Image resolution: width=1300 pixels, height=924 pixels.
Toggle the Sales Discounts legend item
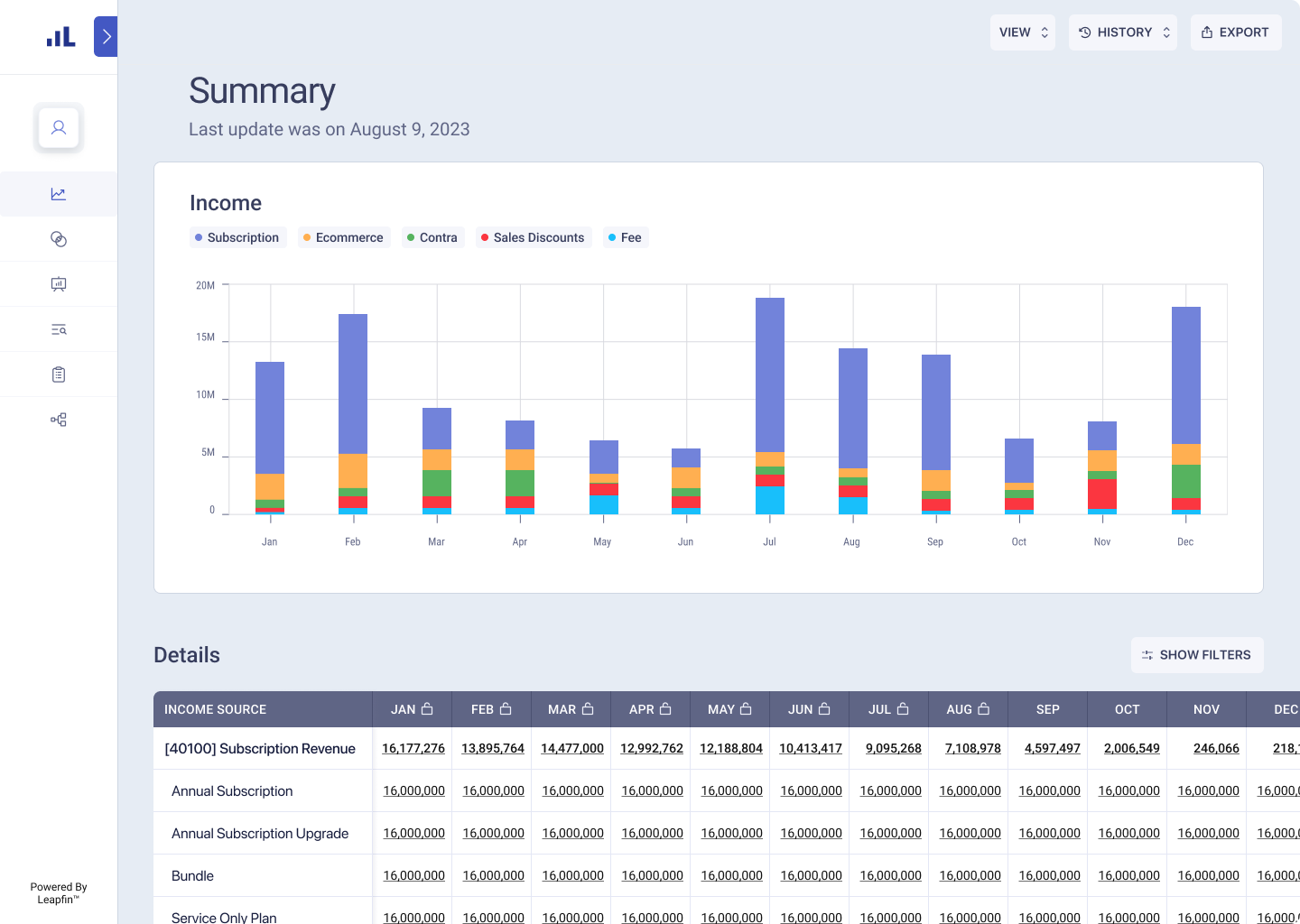point(533,236)
